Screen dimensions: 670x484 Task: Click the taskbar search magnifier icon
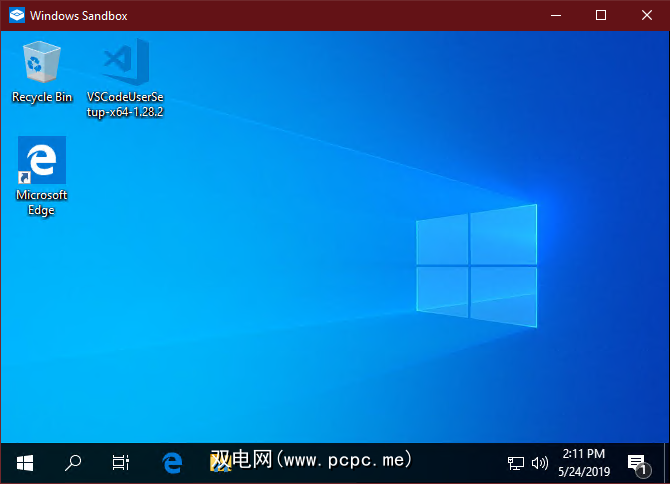73,462
